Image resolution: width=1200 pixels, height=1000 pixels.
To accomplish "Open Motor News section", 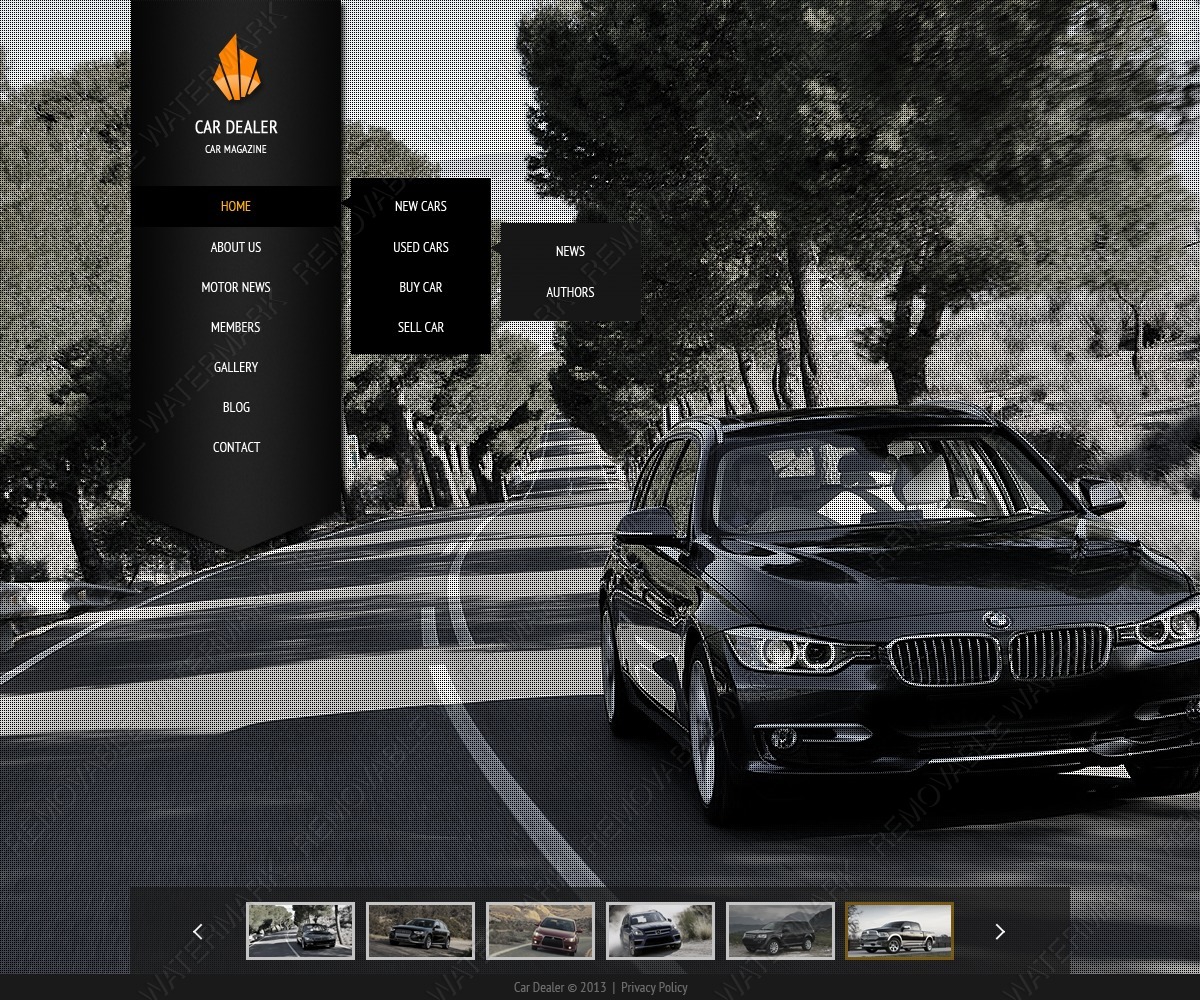I will click(x=236, y=287).
